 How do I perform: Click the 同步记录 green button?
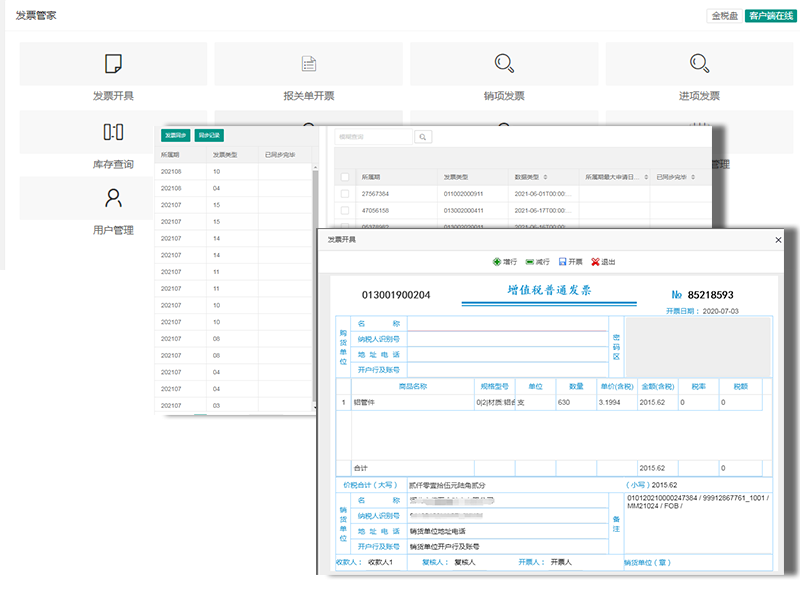point(209,135)
